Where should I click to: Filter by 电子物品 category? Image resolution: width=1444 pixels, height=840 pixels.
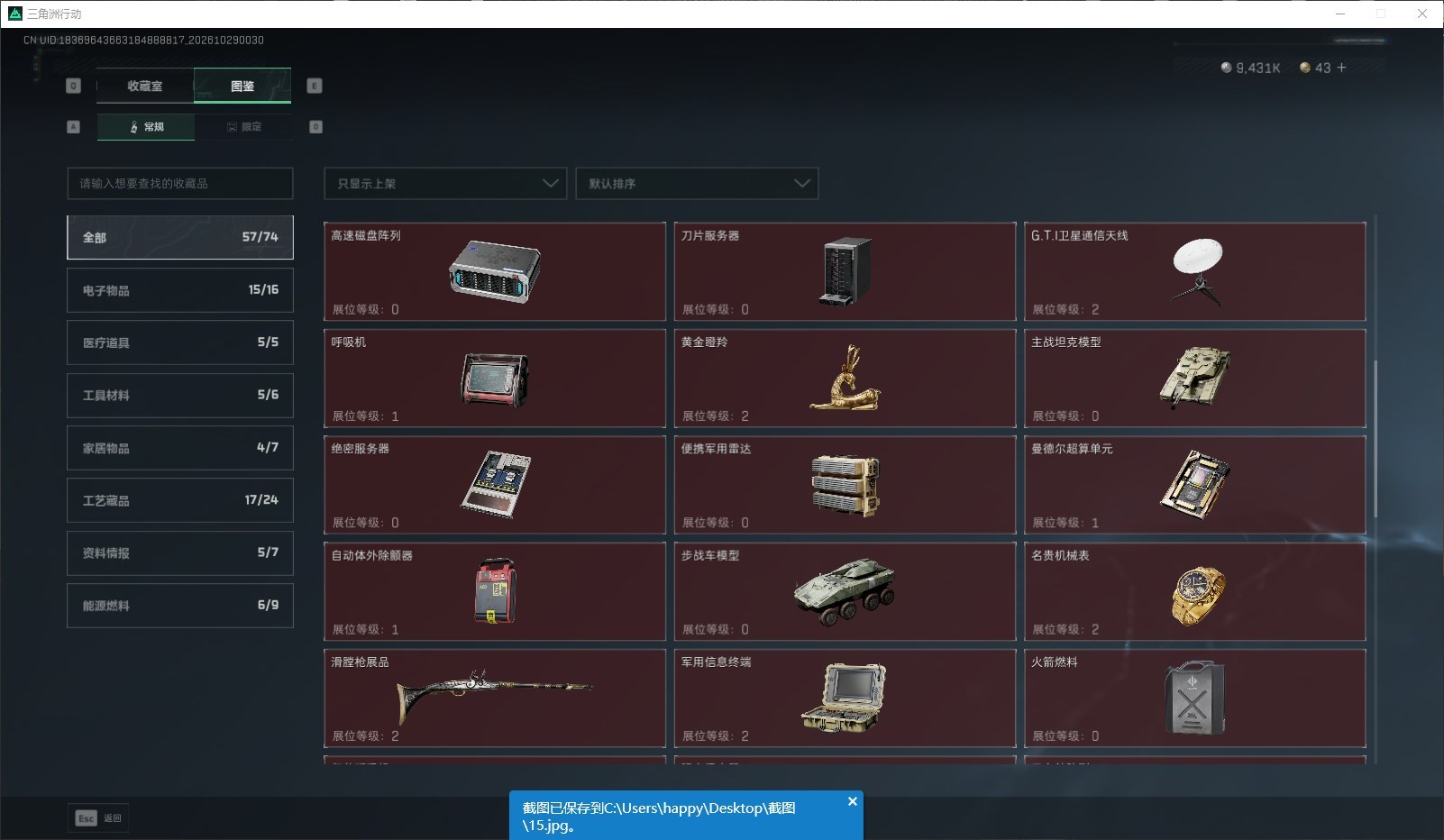tap(180, 290)
